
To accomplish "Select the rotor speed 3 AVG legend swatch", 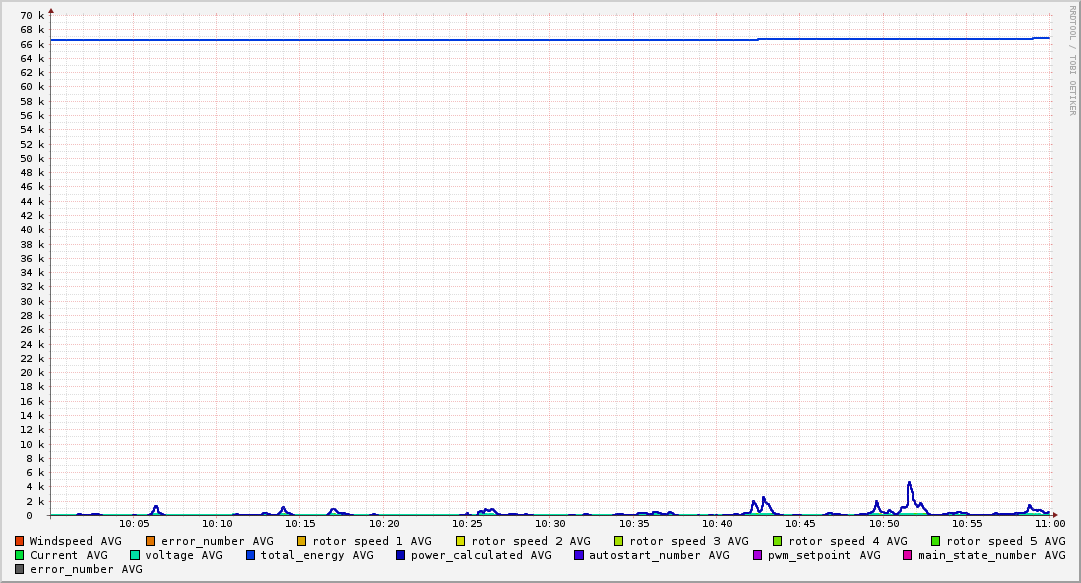I will (x=619, y=541).
